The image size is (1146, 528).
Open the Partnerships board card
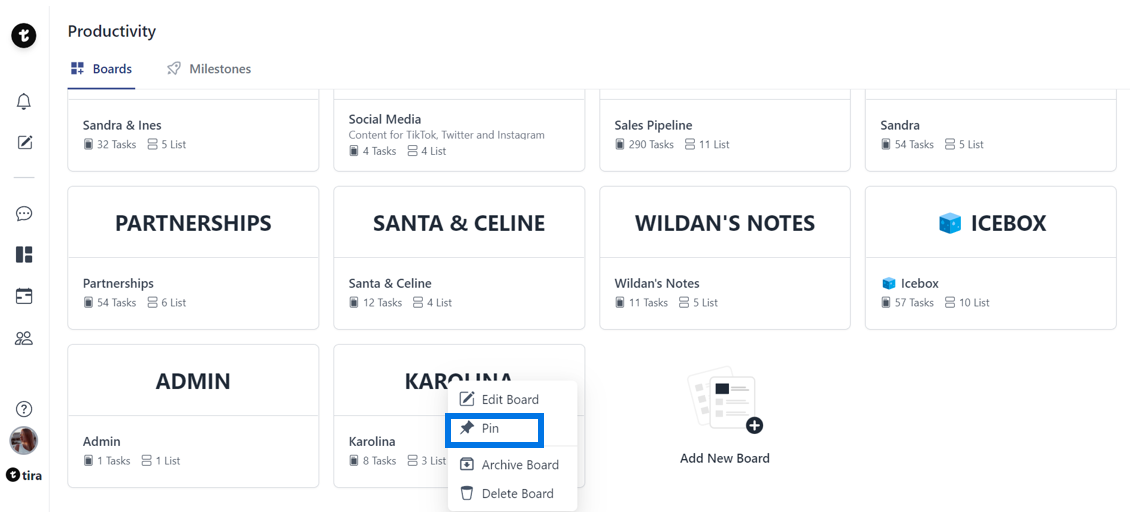[x=193, y=257]
